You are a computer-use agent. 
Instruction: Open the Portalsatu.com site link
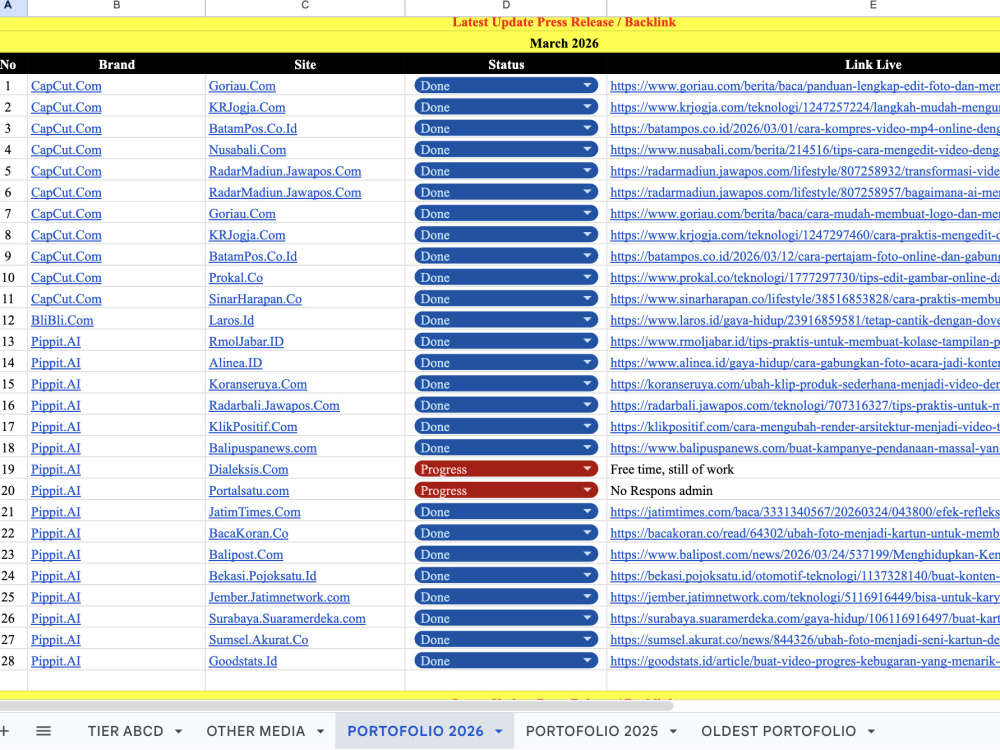click(x=249, y=490)
